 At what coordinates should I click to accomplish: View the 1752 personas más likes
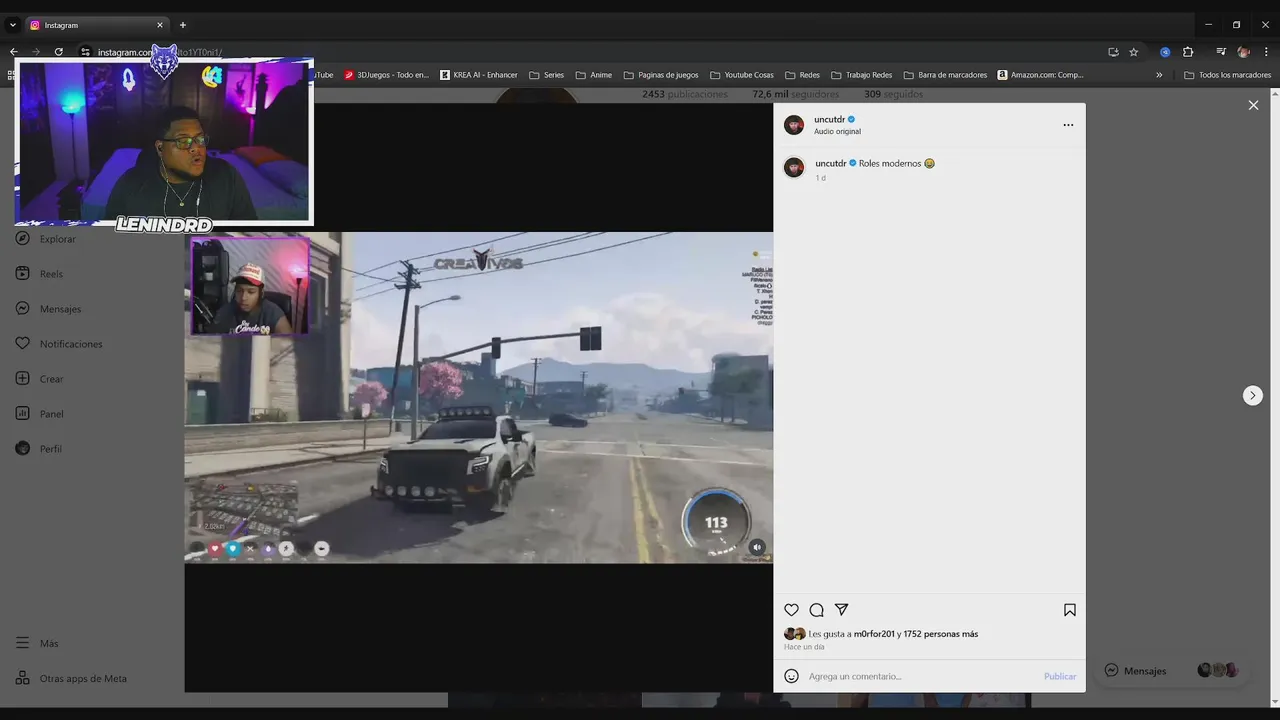tap(941, 634)
